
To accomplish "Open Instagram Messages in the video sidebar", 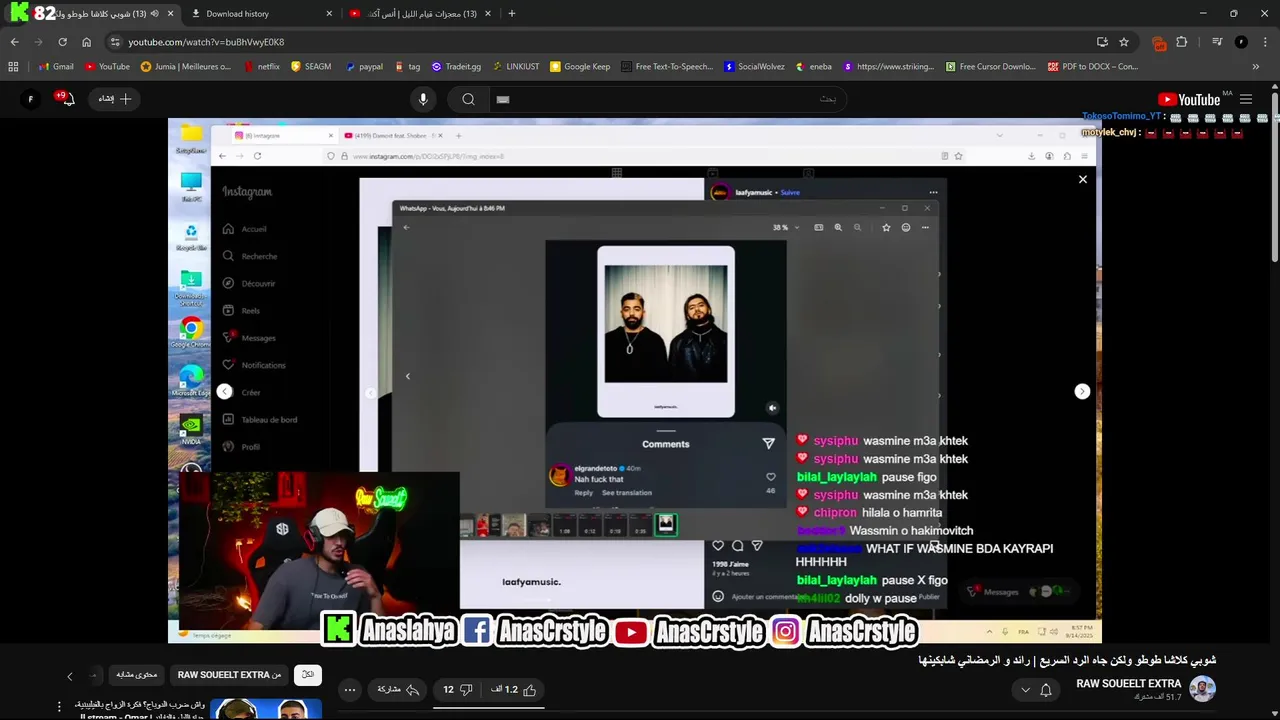I will [249, 338].
